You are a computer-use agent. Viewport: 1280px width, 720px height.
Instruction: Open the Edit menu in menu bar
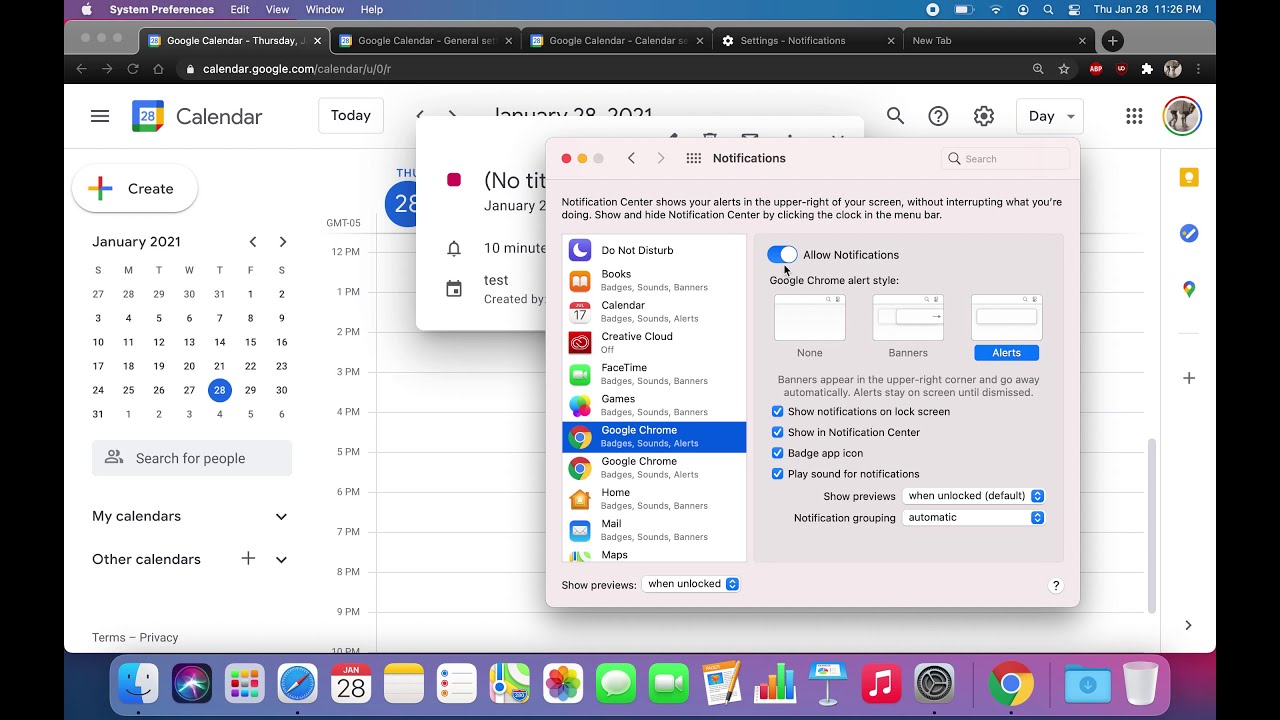[240, 10]
